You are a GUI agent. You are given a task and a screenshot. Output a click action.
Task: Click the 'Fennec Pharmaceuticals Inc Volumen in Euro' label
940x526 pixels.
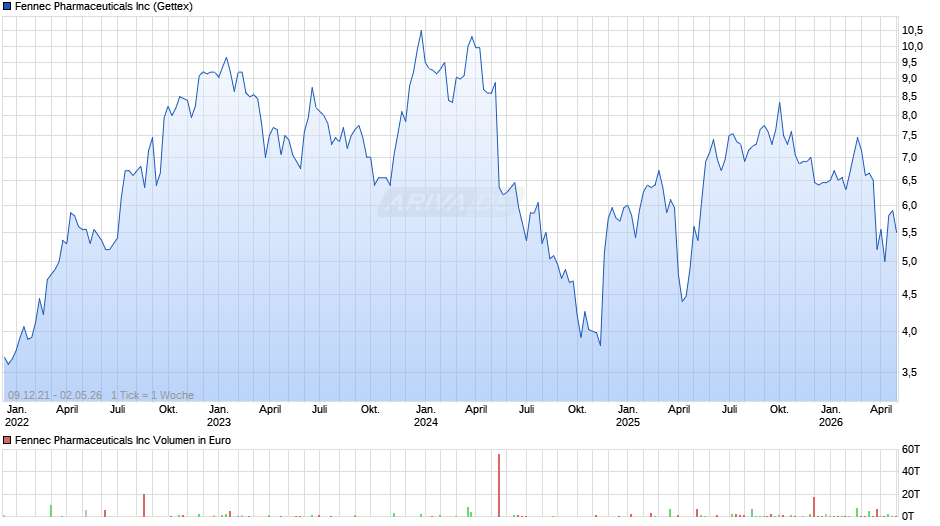tap(123, 440)
